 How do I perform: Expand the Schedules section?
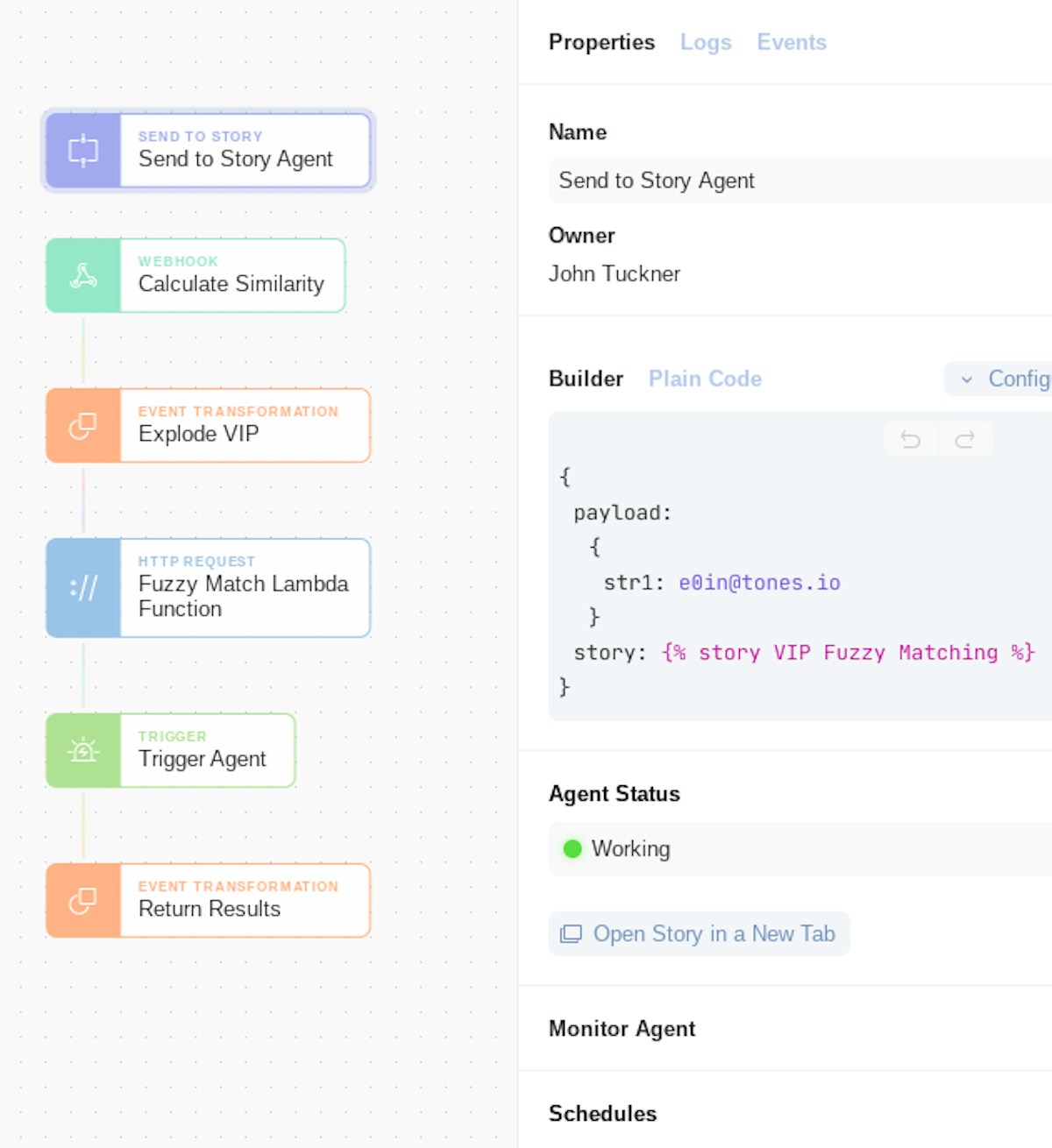[602, 1114]
